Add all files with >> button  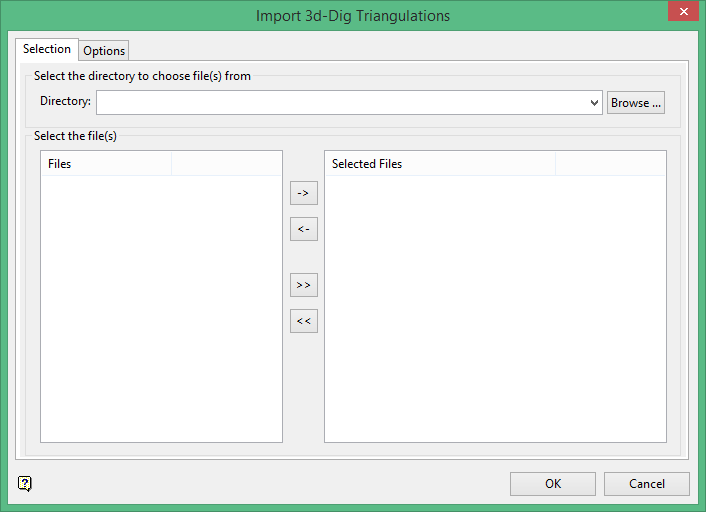pyautogui.click(x=303, y=285)
